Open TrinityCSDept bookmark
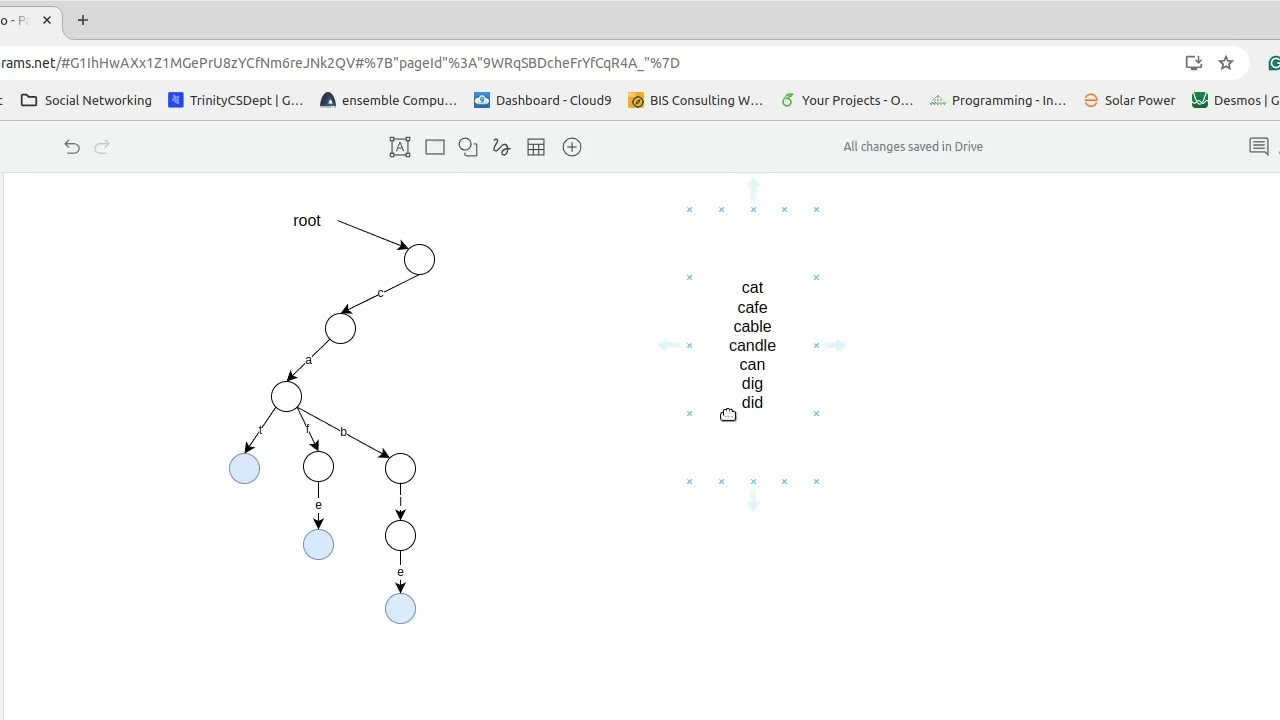Image resolution: width=1280 pixels, height=720 pixels. pos(236,100)
